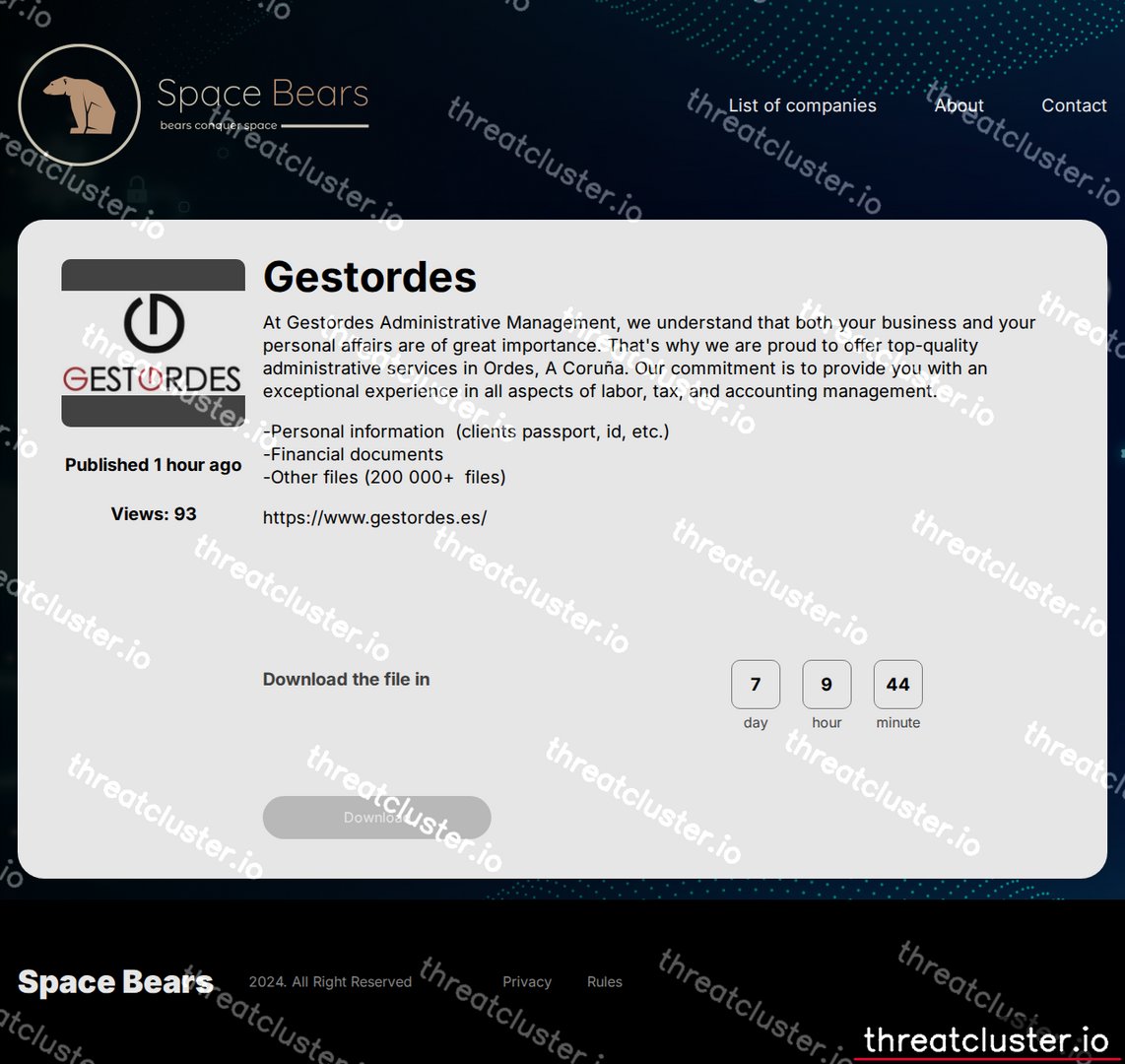This screenshot has width=1125, height=1064.
Task: Click the Space Bears bear logo
Action: [79, 104]
